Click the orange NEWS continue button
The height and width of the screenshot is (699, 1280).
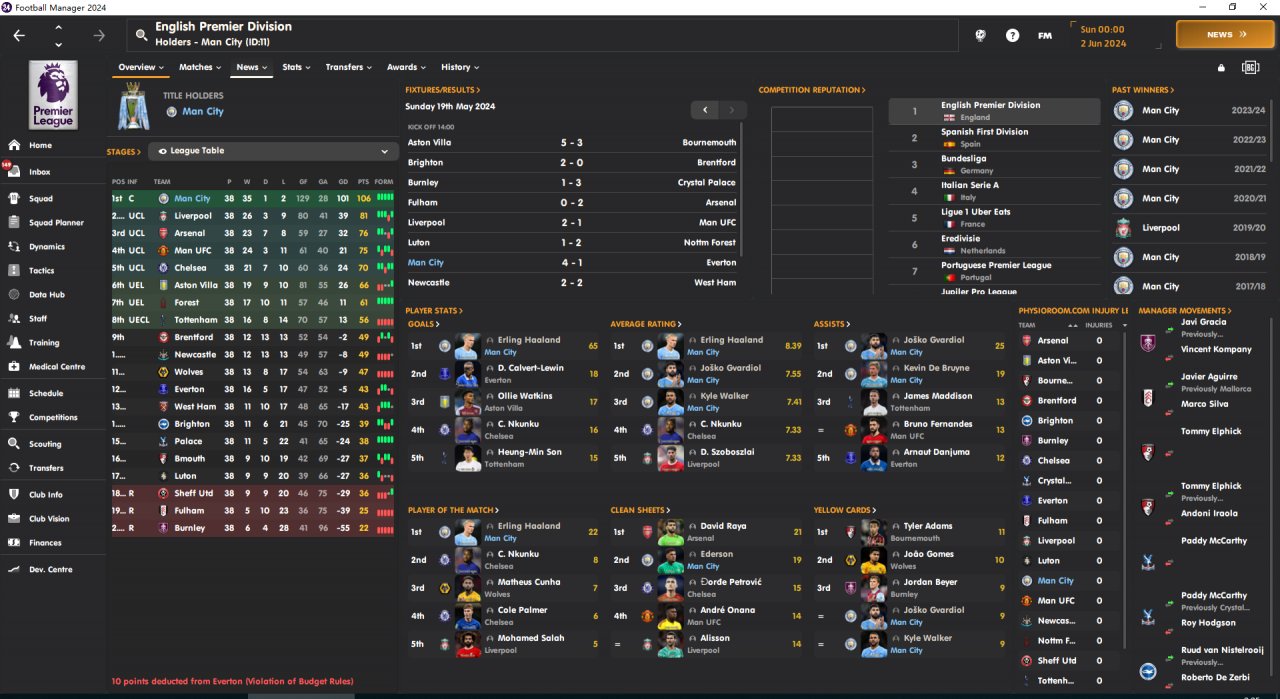pyautogui.click(x=1225, y=34)
